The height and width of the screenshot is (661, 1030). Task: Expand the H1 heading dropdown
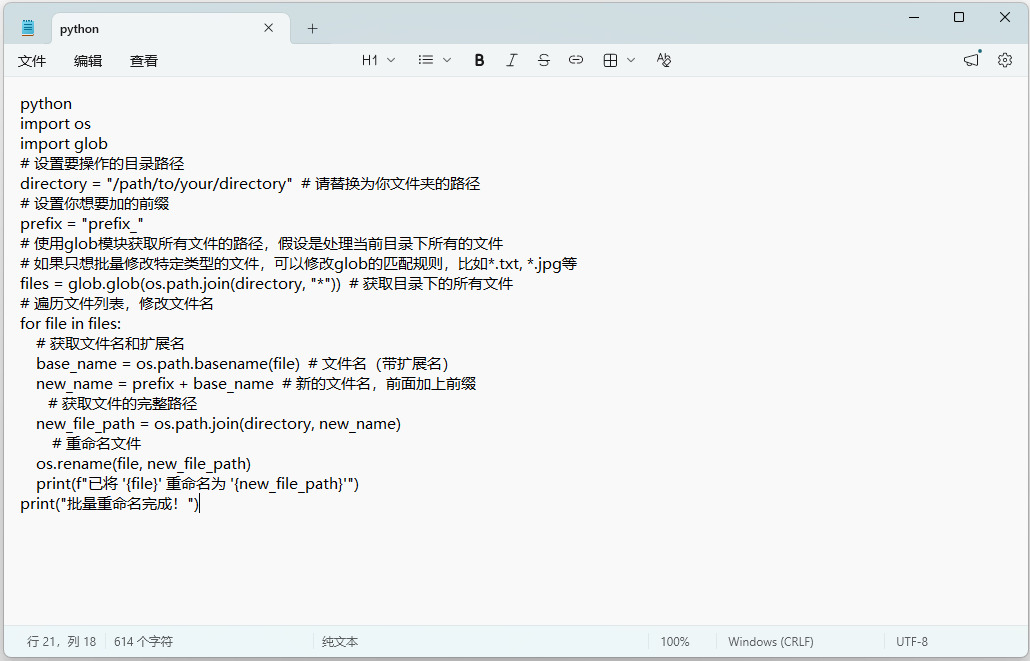(378, 60)
